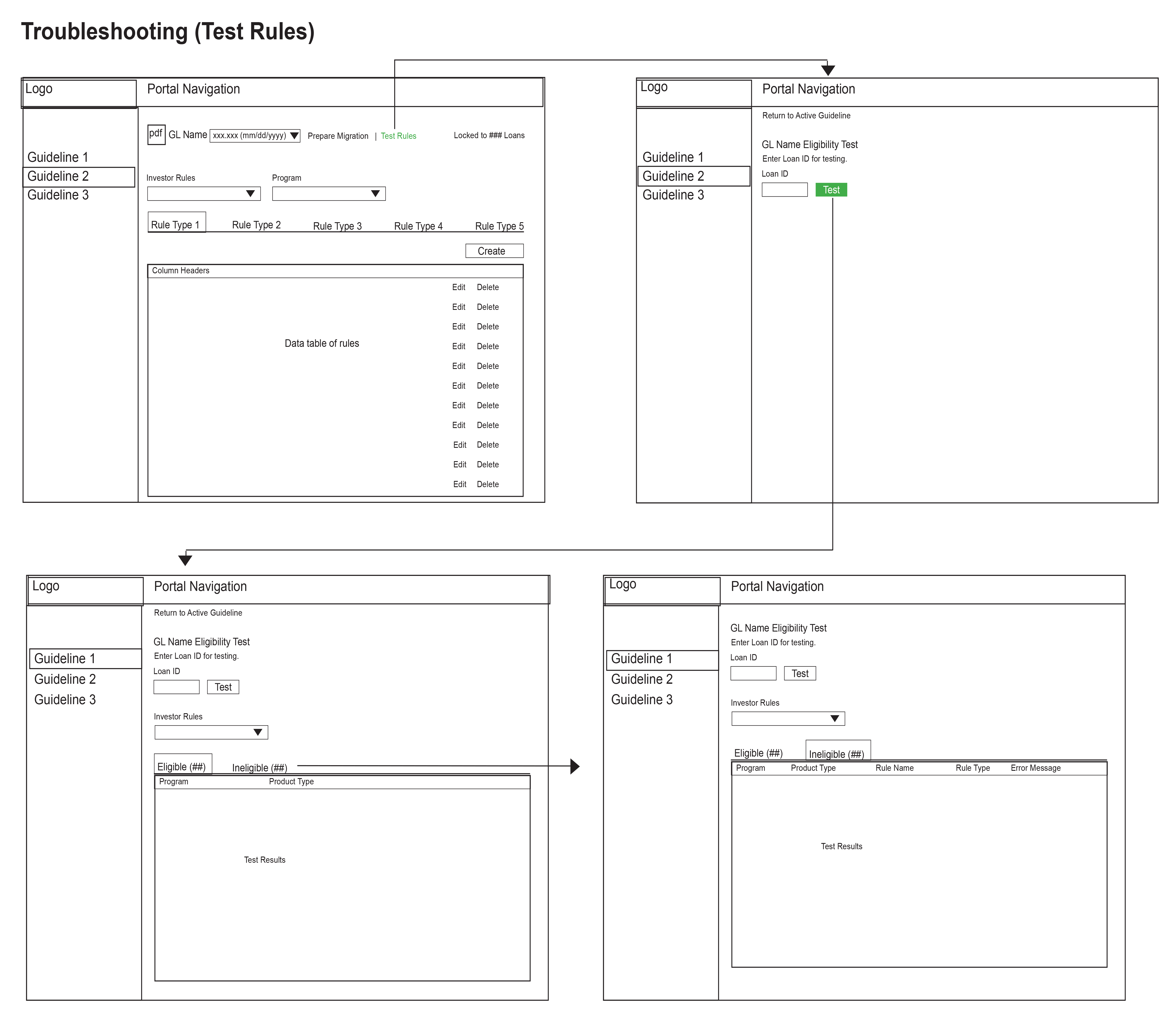This screenshot has width=1176, height=1025.
Task: Switch to Eligible (##) tab in bottom-right screen
Action: [758, 753]
